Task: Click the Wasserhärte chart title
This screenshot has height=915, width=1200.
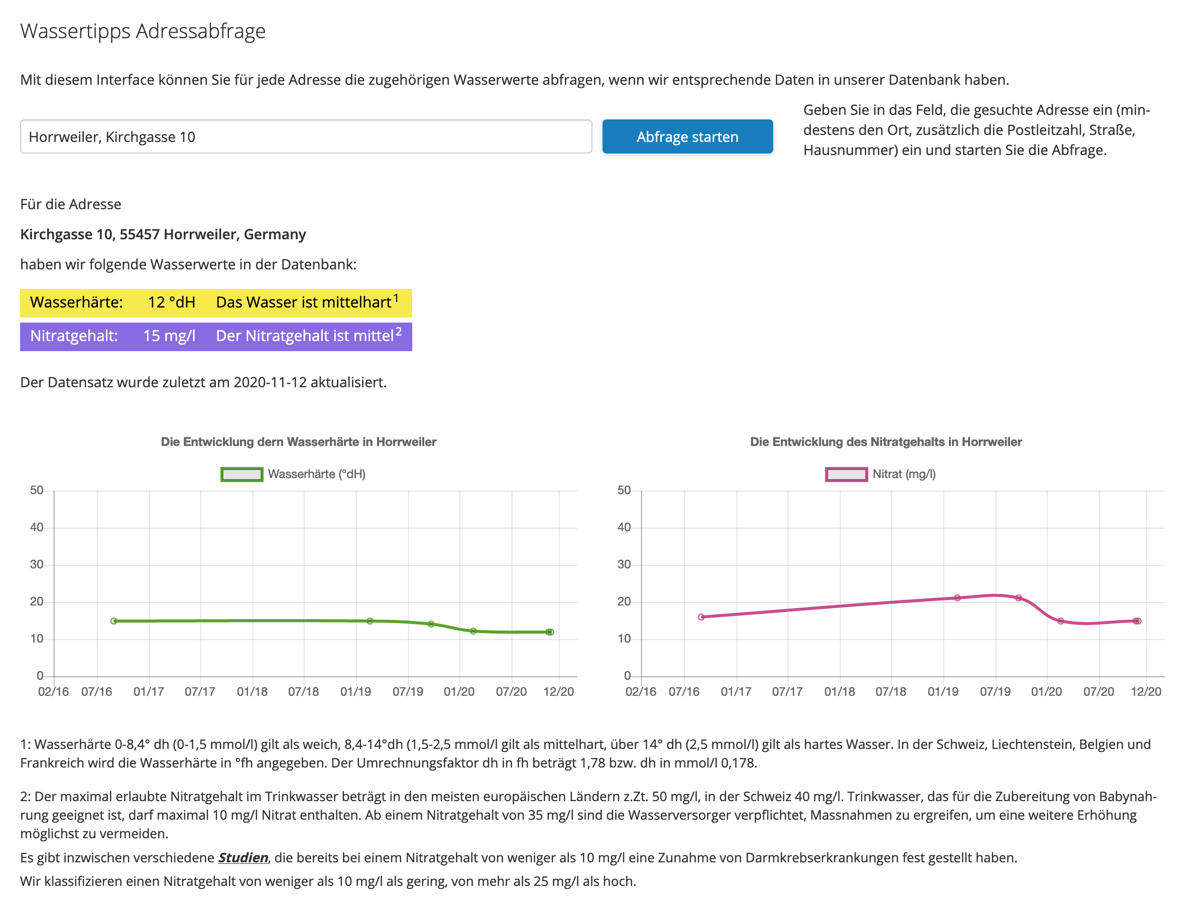Action: click(x=298, y=441)
